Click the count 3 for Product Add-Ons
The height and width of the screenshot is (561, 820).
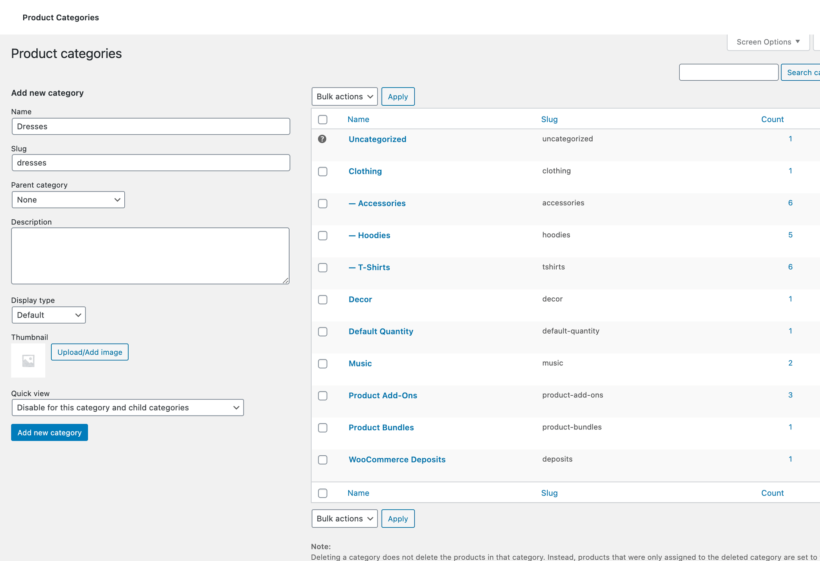790,395
